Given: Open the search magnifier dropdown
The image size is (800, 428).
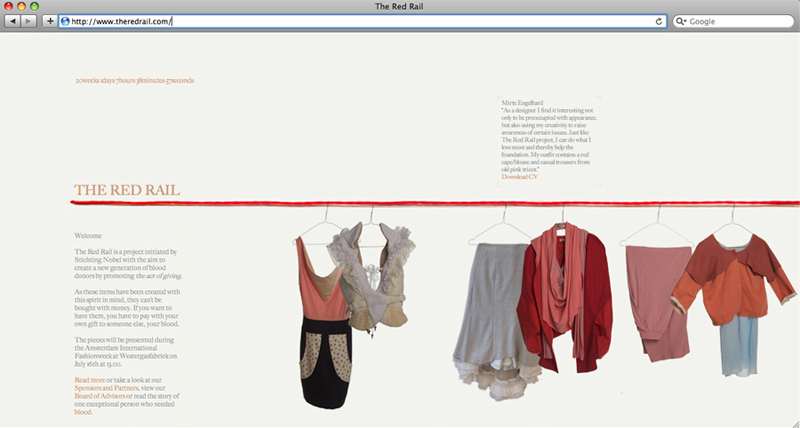Looking at the screenshot, I should click(682, 21).
